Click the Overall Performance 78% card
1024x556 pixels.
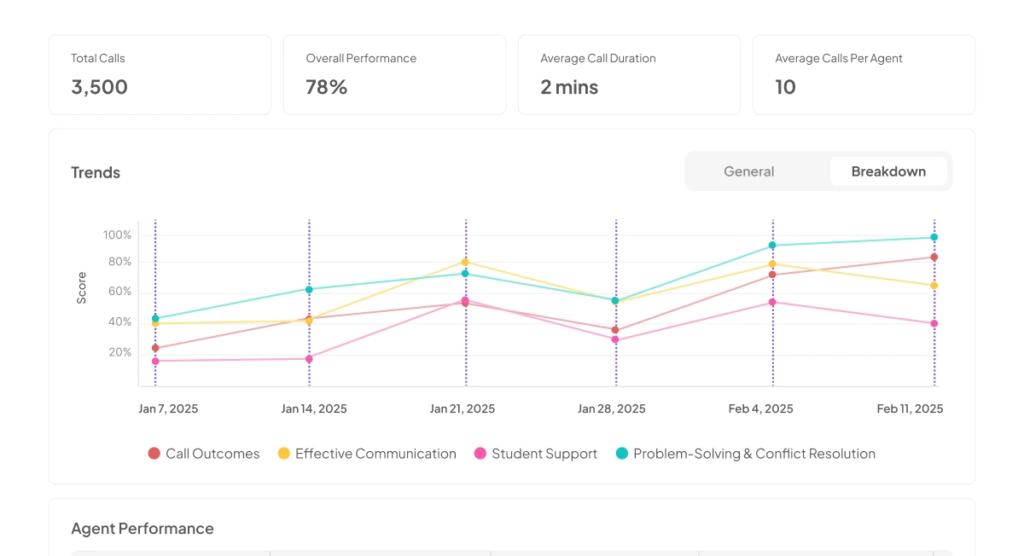click(x=394, y=75)
